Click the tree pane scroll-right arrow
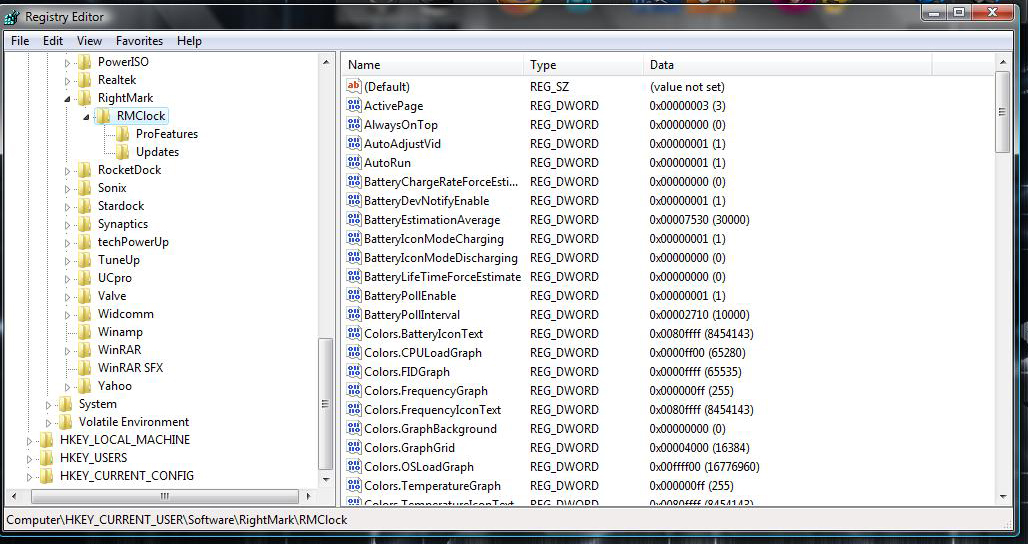Image resolution: width=1028 pixels, height=544 pixels. pyautogui.click(x=307, y=496)
